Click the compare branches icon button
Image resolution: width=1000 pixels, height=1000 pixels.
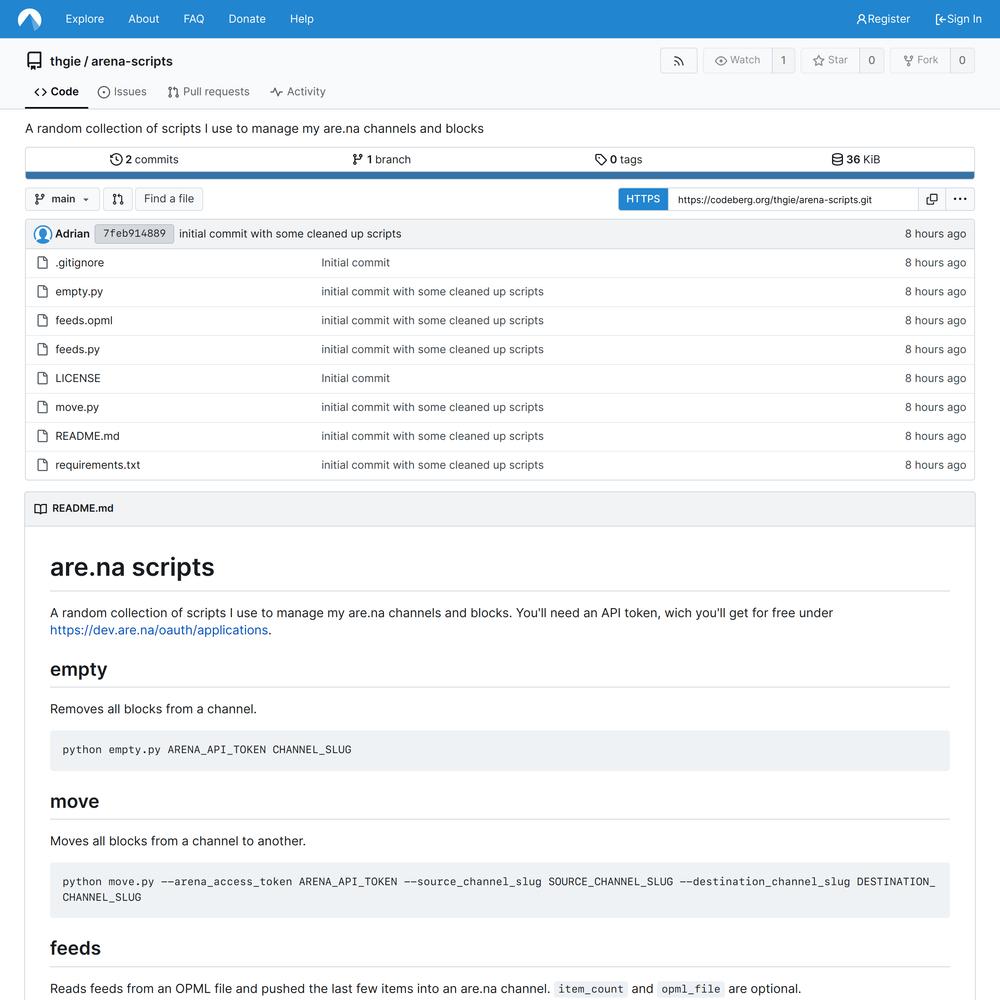point(118,199)
